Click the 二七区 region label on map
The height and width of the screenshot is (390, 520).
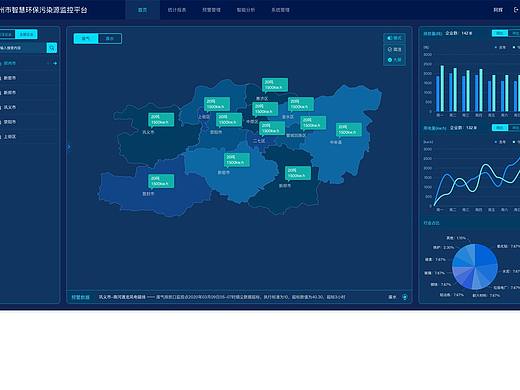pos(259,141)
